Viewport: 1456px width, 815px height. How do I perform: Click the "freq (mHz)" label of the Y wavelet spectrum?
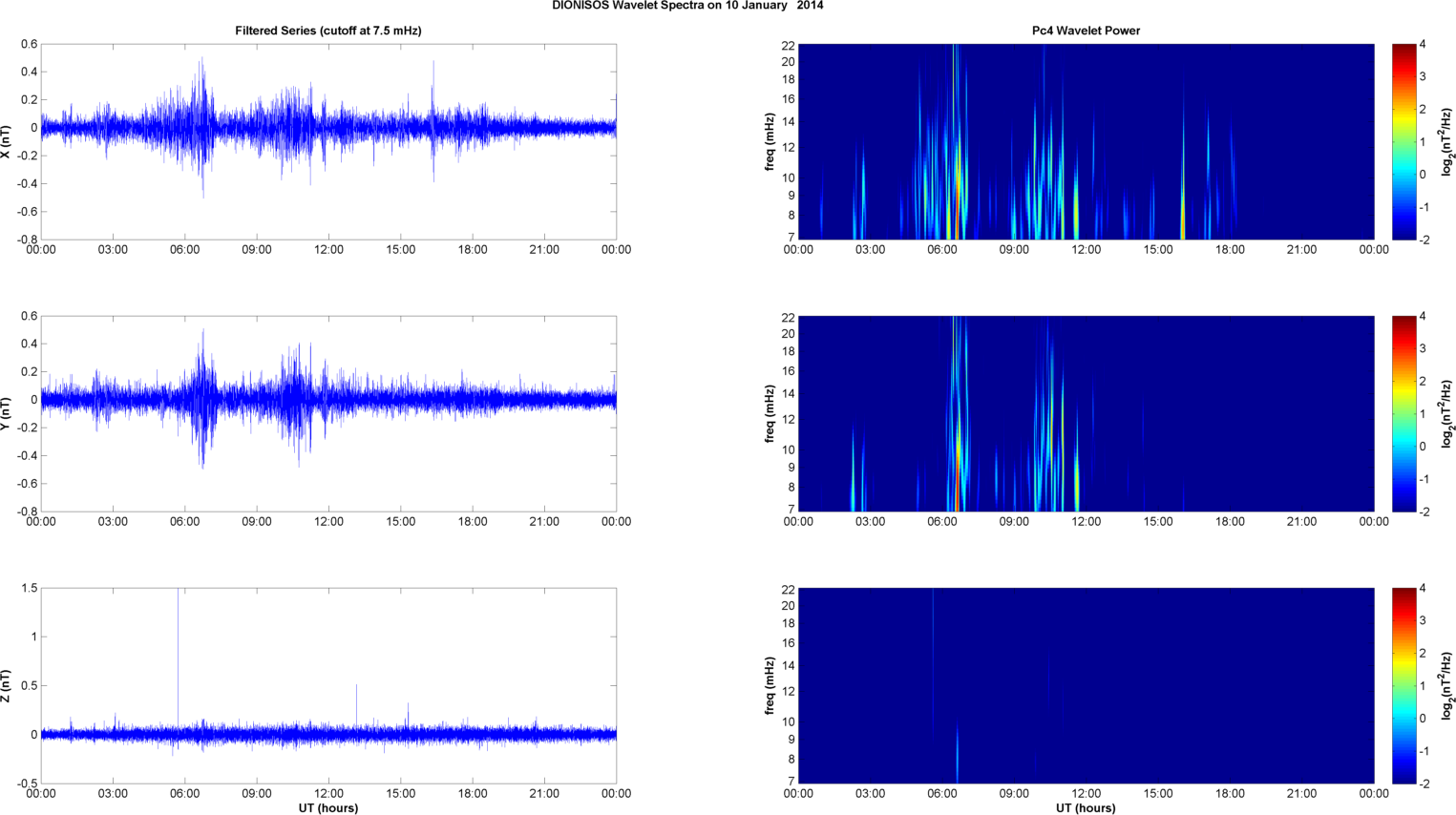coord(770,413)
